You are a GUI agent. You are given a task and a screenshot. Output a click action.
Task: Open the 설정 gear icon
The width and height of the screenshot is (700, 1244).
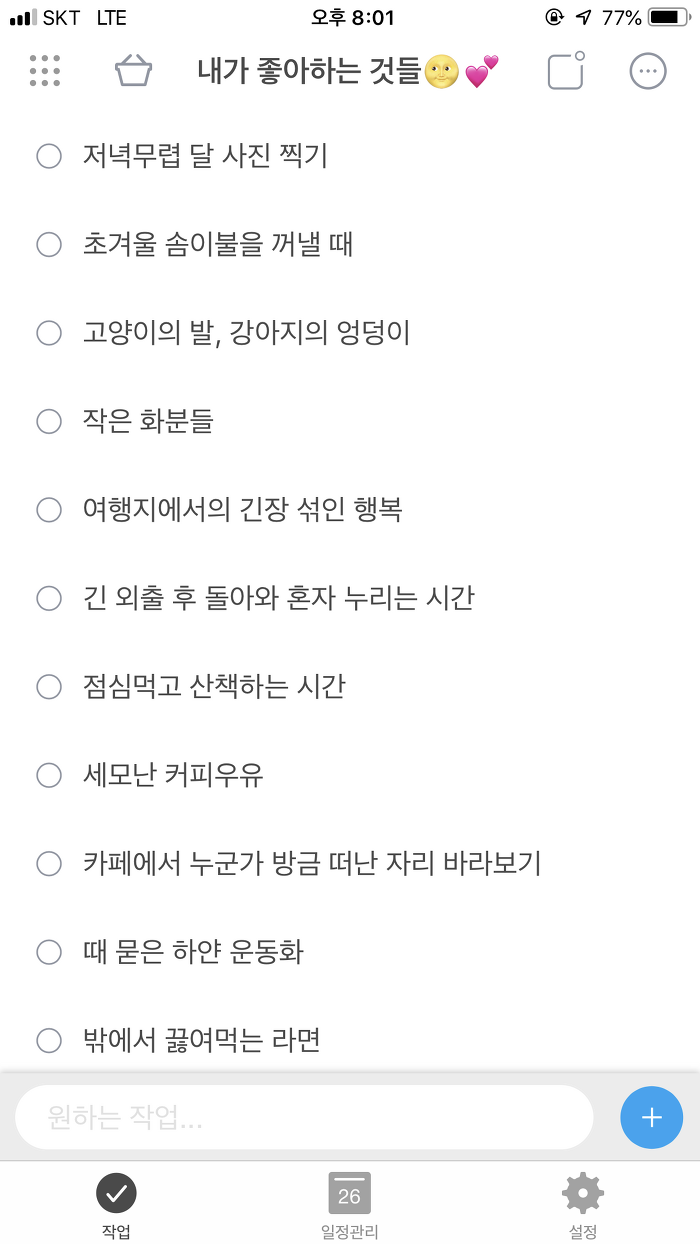[x=583, y=1193]
